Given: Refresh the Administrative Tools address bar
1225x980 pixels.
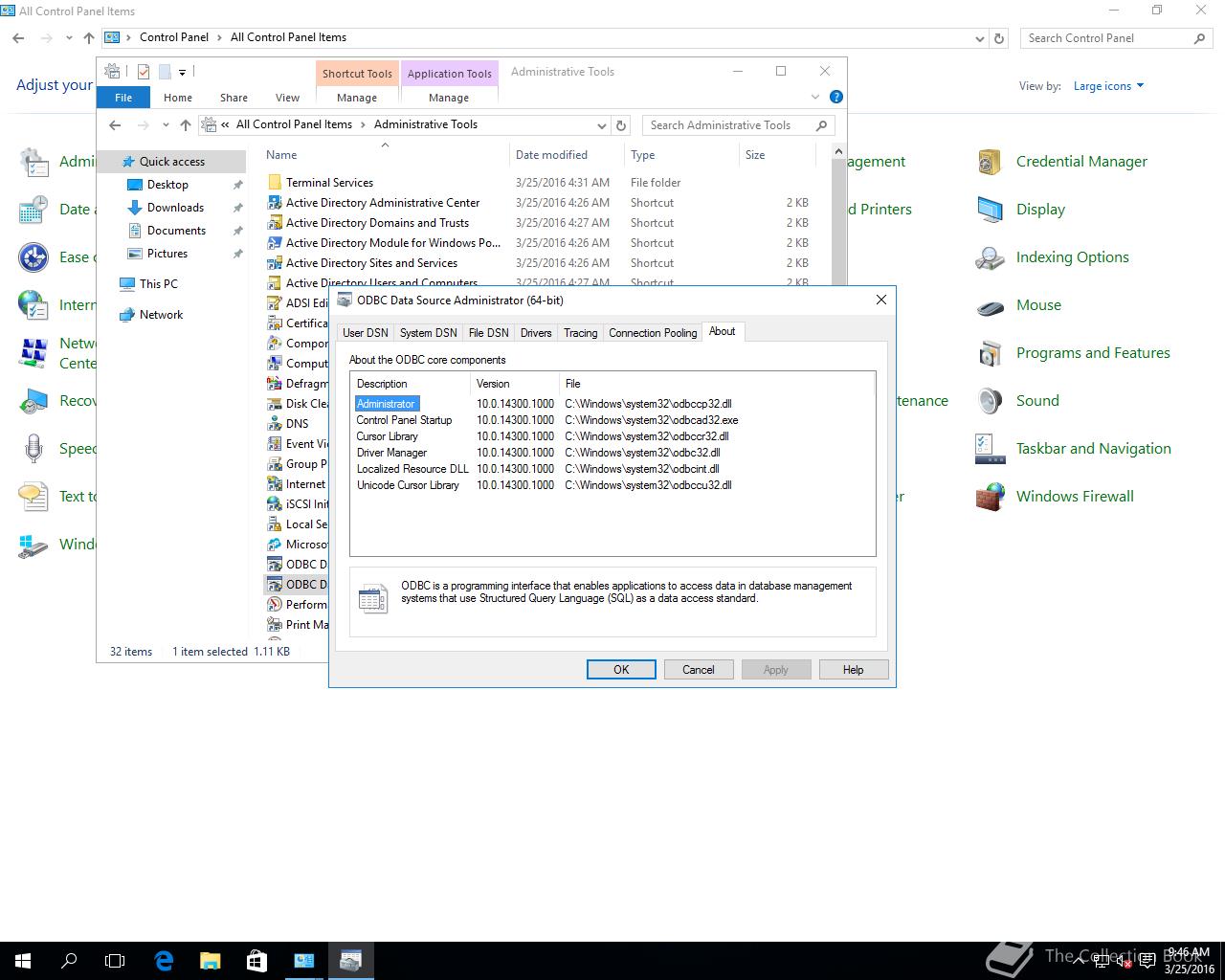Looking at the screenshot, I should (x=621, y=125).
